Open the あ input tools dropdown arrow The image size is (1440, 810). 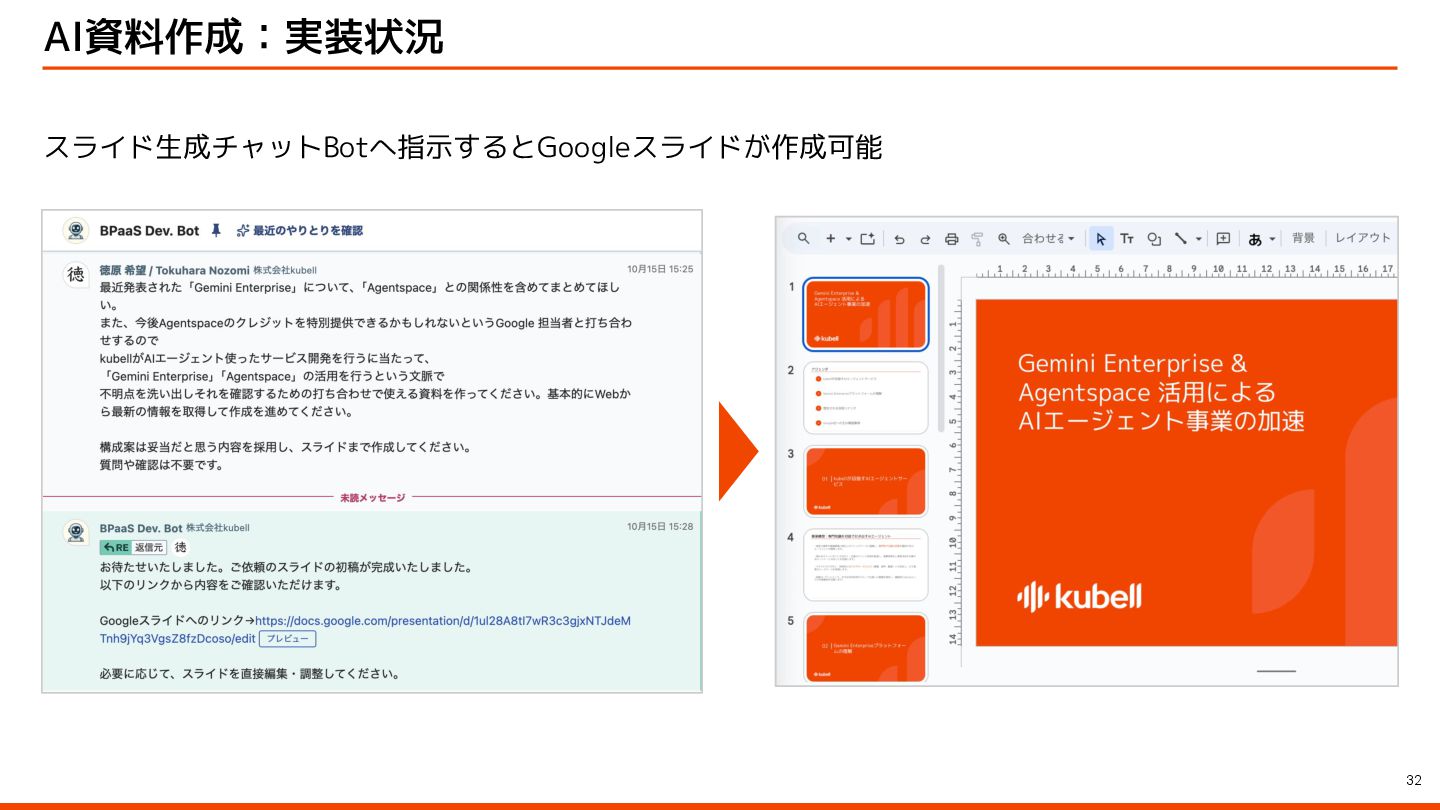pos(1272,239)
